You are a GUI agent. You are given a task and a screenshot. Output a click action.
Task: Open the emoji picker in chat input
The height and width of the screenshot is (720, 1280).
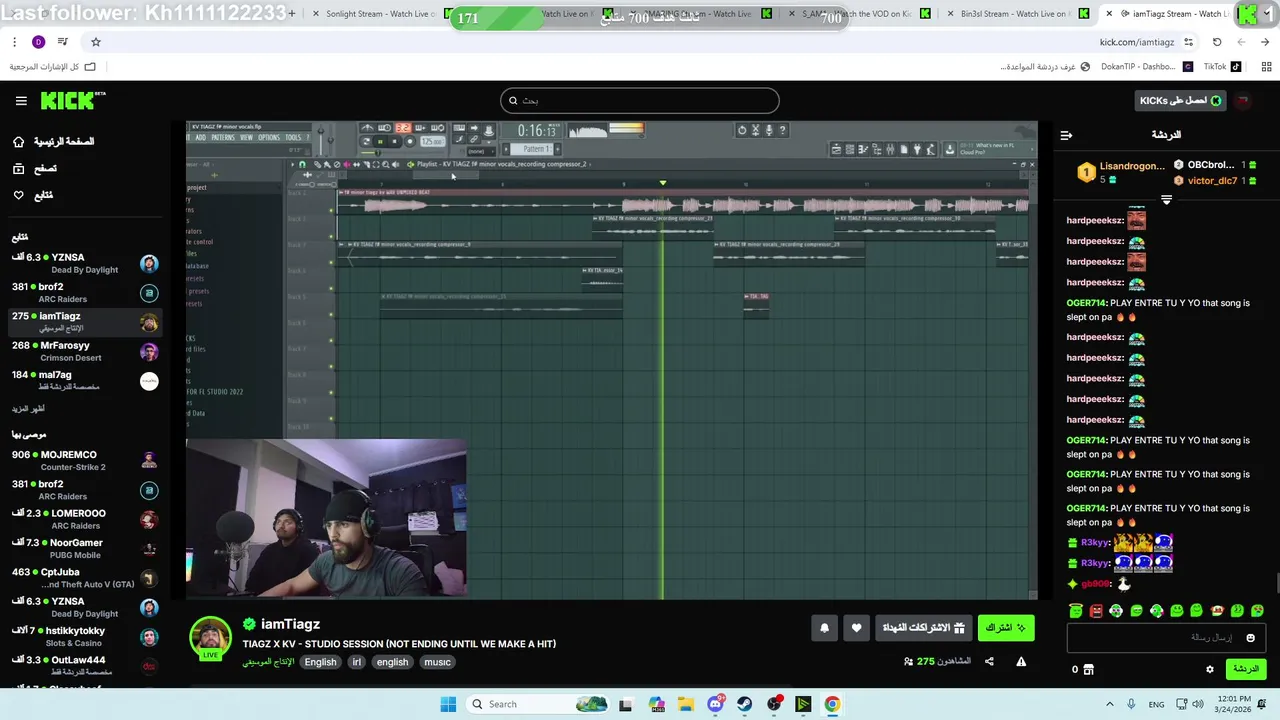[x=1250, y=638]
